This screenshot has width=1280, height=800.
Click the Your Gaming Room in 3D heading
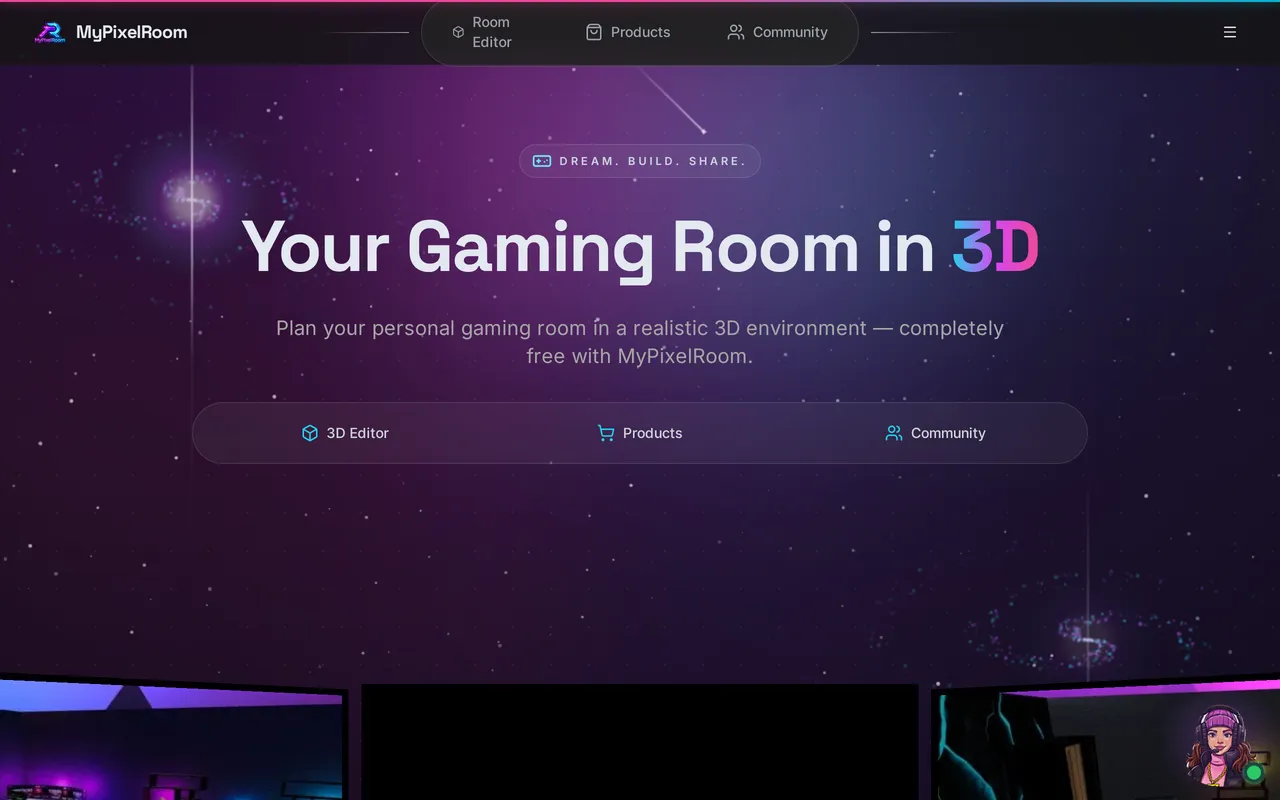(640, 247)
